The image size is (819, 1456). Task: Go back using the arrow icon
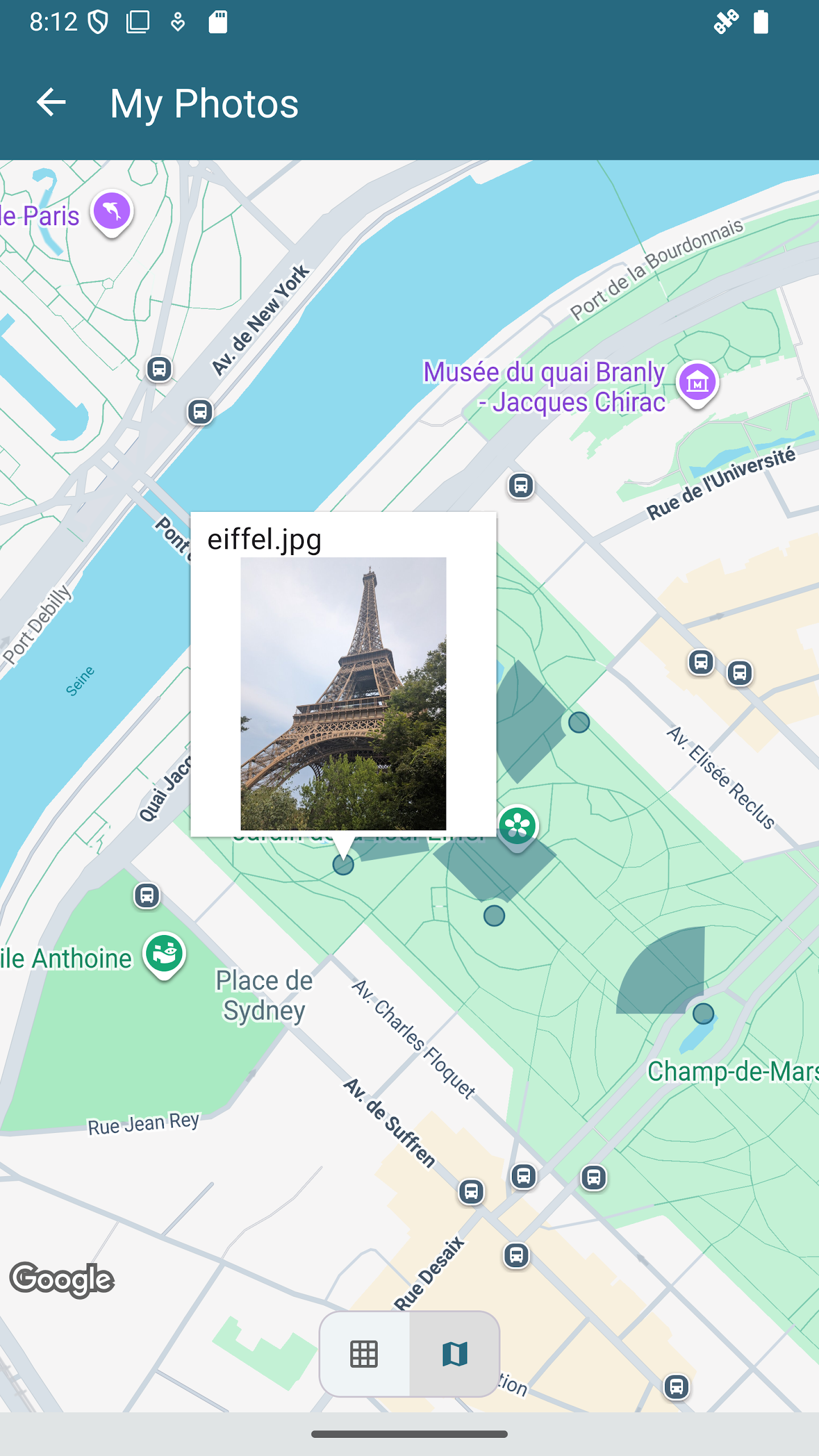click(x=51, y=103)
